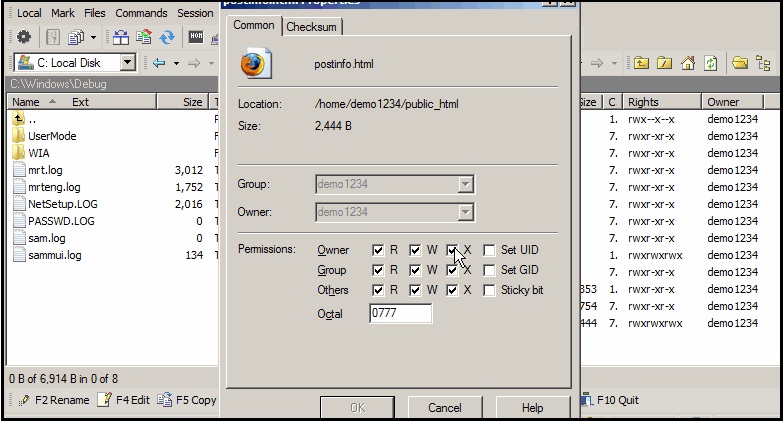Toggle Others R permission checkbox
The height and width of the screenshot is (421, 783).
[378, 290]
